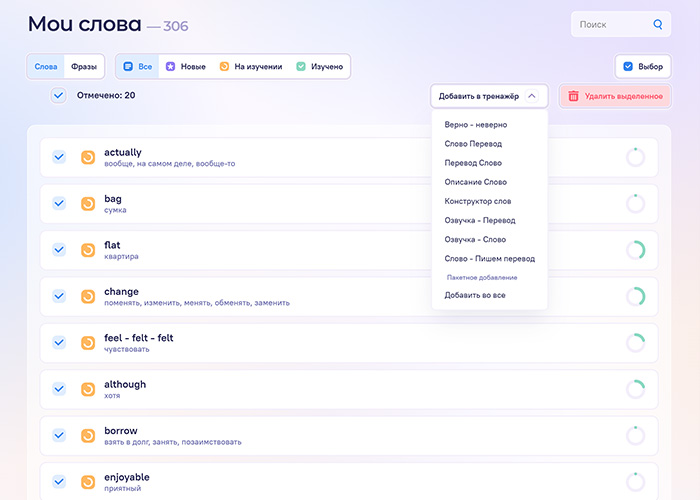Uncheck feel - felt - felt row
The width and height of the screenshot is (700, 500).
tap(59, 343)
